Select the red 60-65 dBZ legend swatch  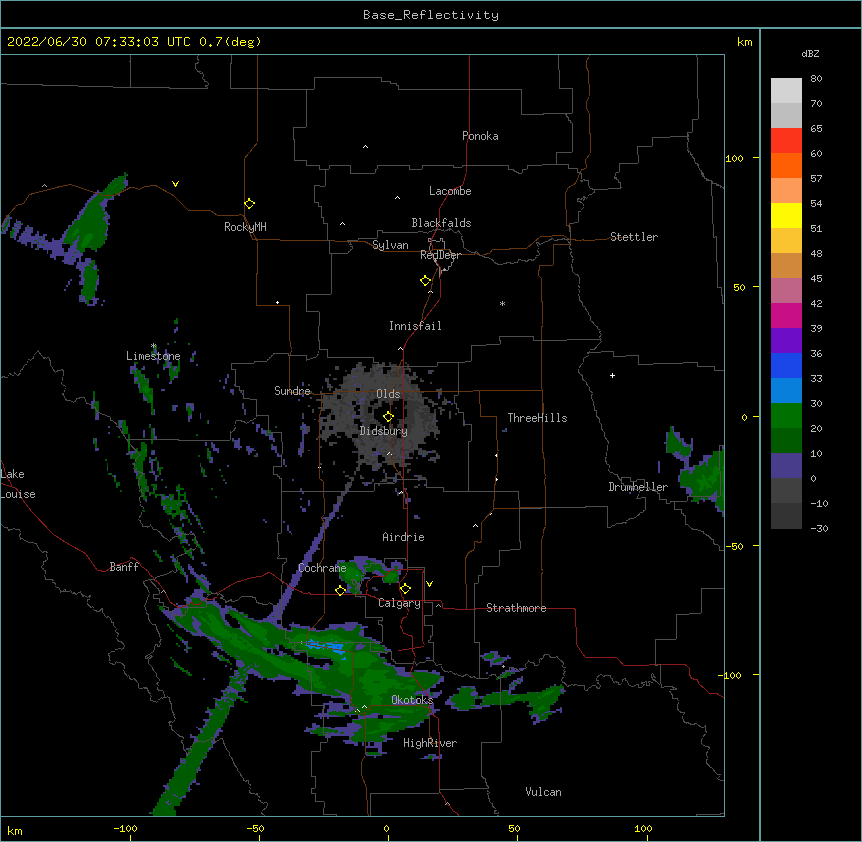pos(786,140)
